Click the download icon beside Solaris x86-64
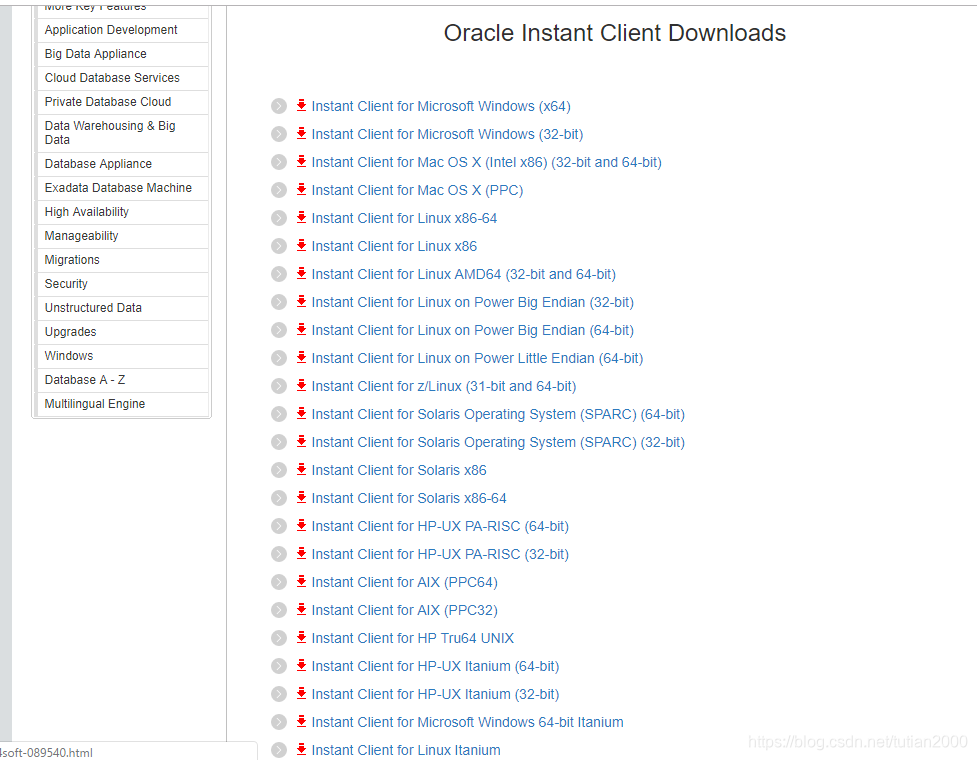 tap(302, 498)
